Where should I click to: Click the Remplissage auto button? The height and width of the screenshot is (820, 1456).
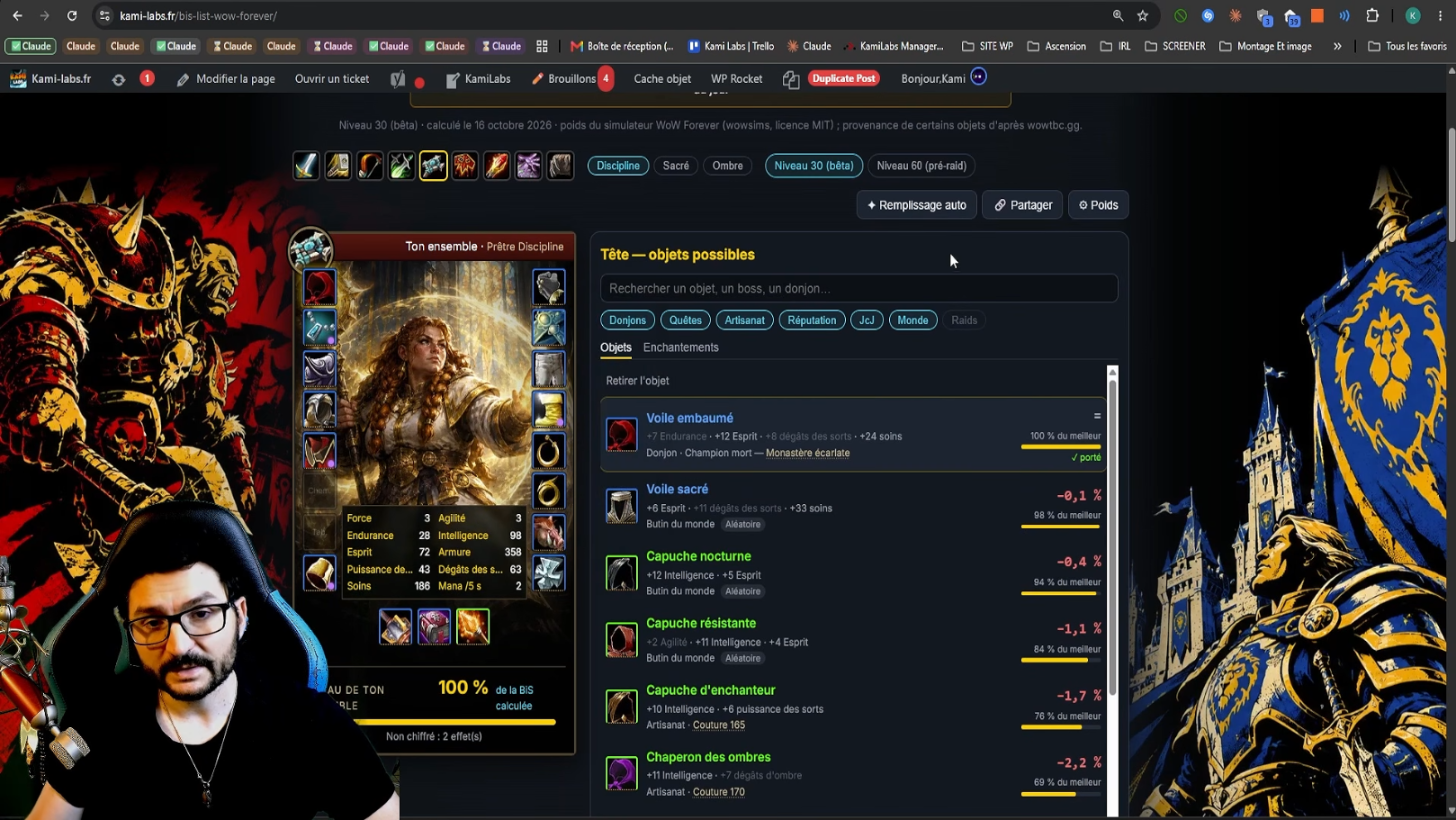917,205
